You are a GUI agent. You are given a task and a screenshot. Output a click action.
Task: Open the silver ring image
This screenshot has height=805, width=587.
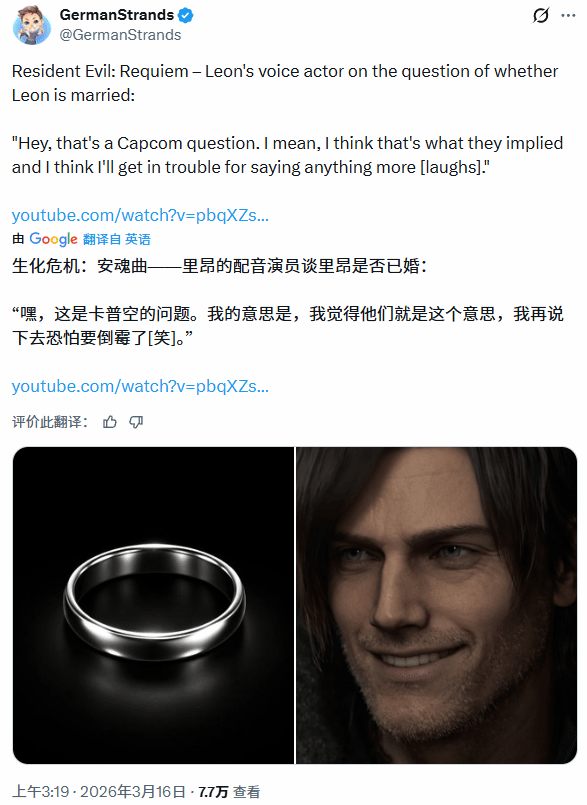tap(153, 605)
